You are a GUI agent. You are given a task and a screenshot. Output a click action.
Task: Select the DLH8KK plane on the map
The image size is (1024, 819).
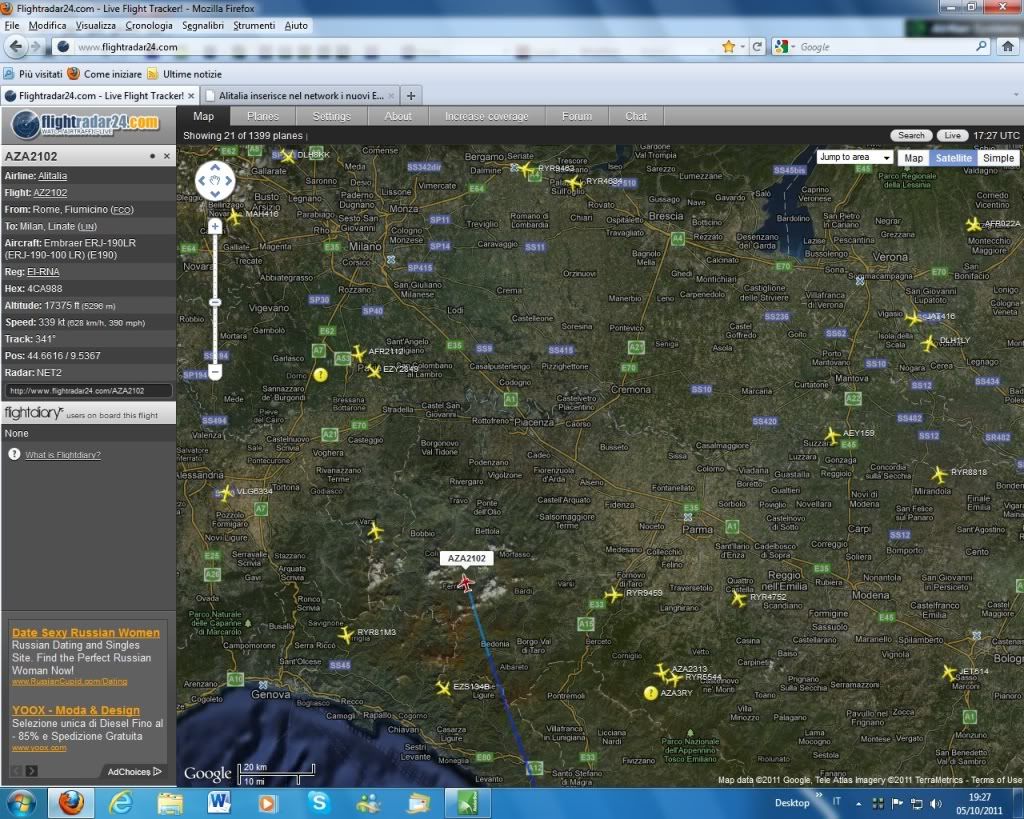(x=287, y=156)
